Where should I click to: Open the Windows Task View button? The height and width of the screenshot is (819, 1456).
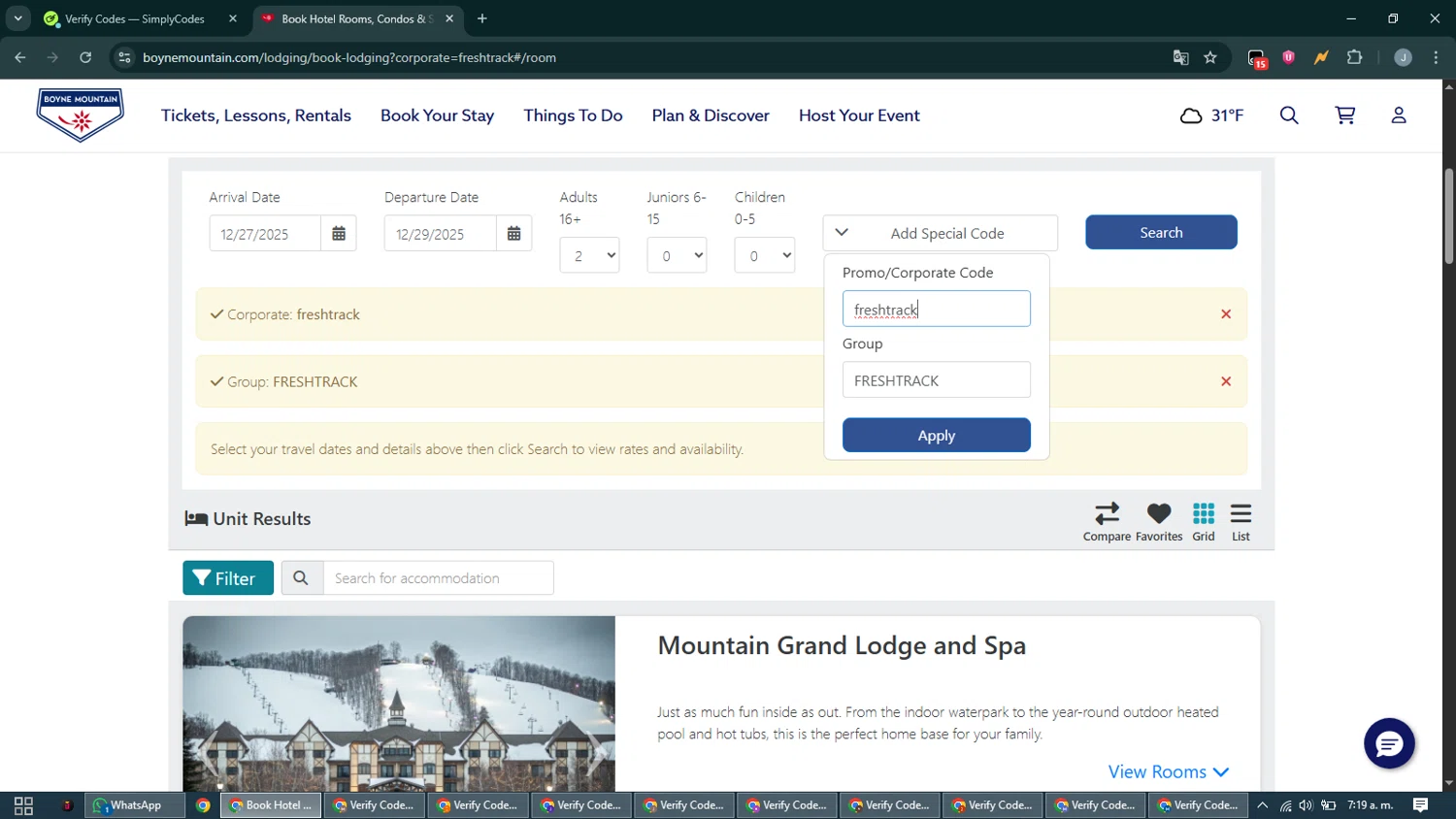[24, 805]
